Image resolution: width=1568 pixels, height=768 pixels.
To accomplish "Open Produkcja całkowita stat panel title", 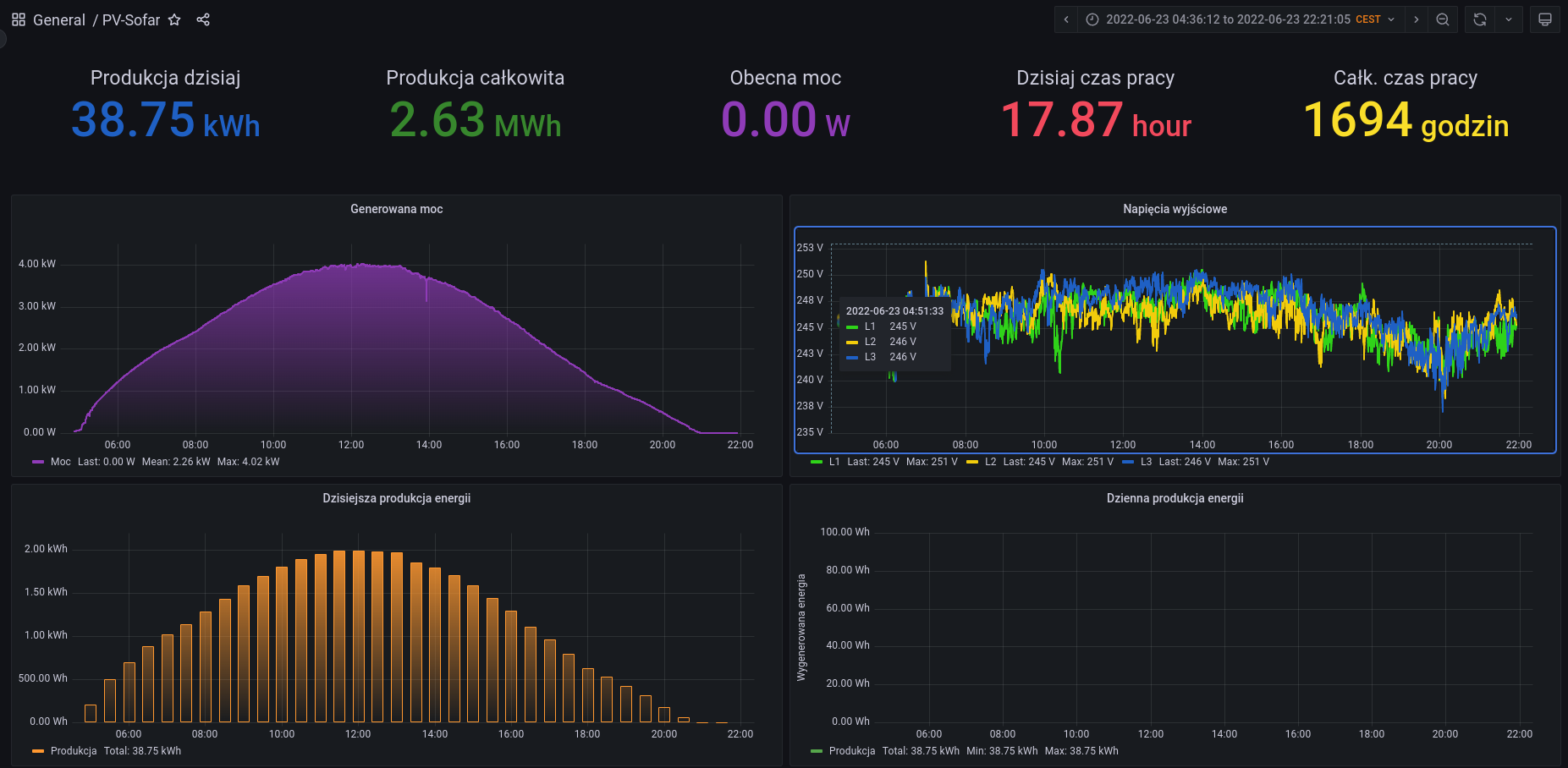I will coord(476,78).
